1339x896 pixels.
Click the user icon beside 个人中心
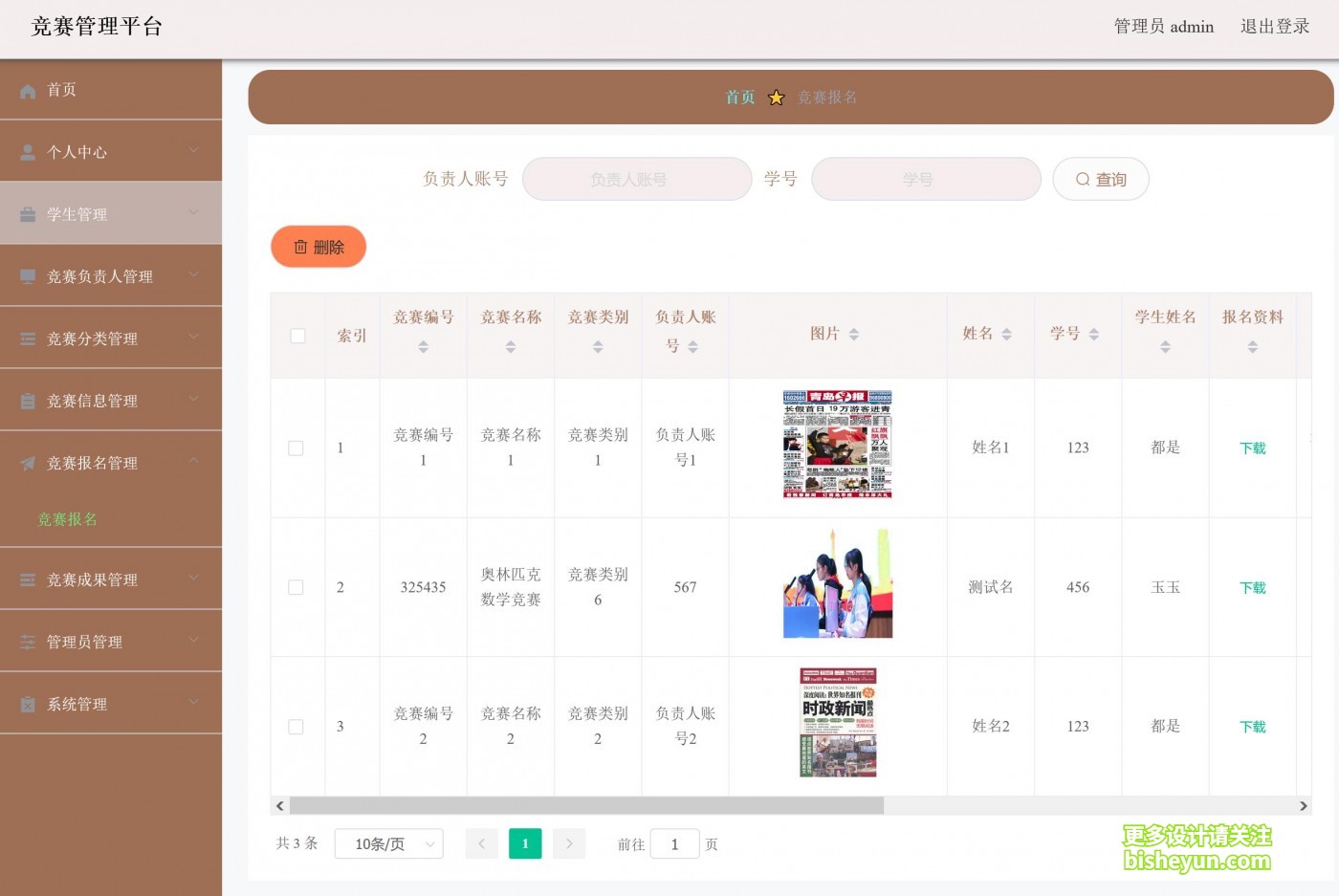coord(28,152)
